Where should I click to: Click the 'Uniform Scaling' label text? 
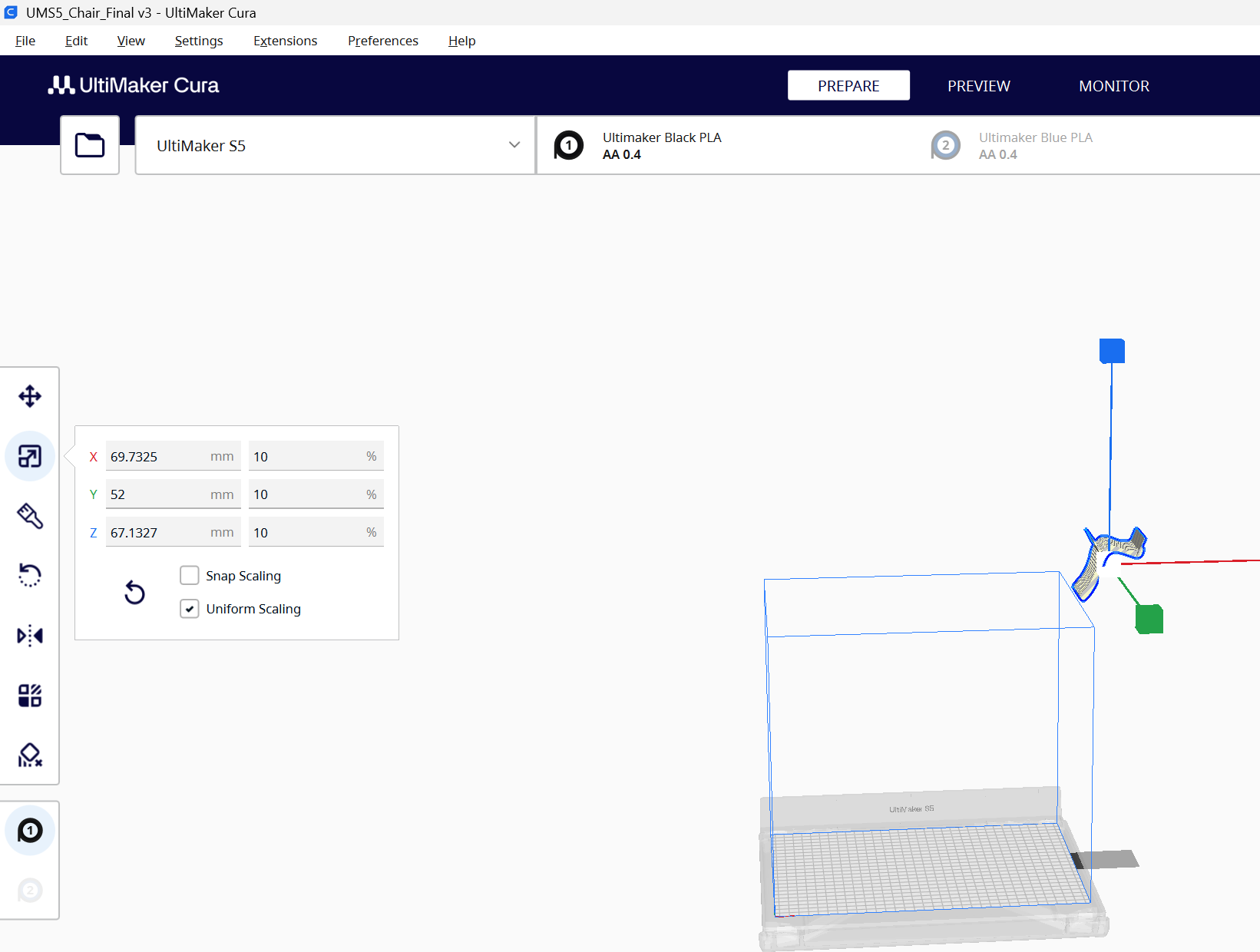pyautogui.click(x=253, y=609)
